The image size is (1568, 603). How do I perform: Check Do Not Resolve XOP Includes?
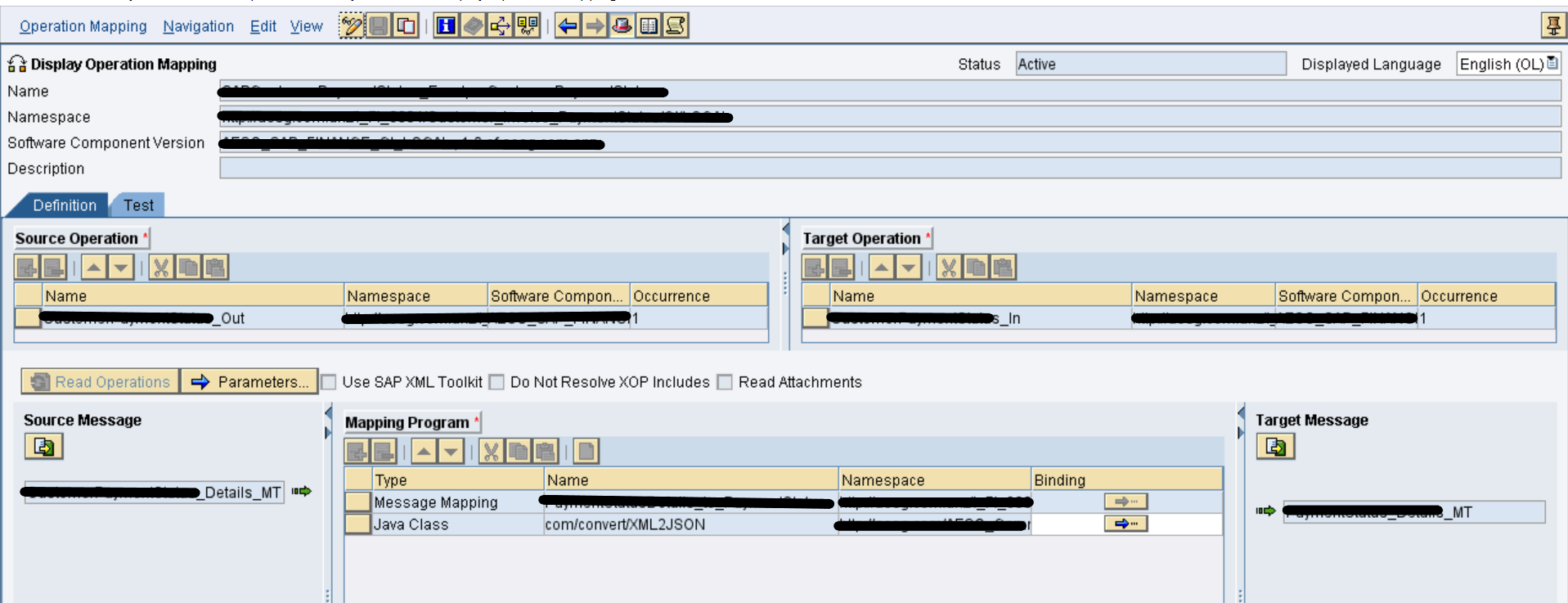pos(496,382)
